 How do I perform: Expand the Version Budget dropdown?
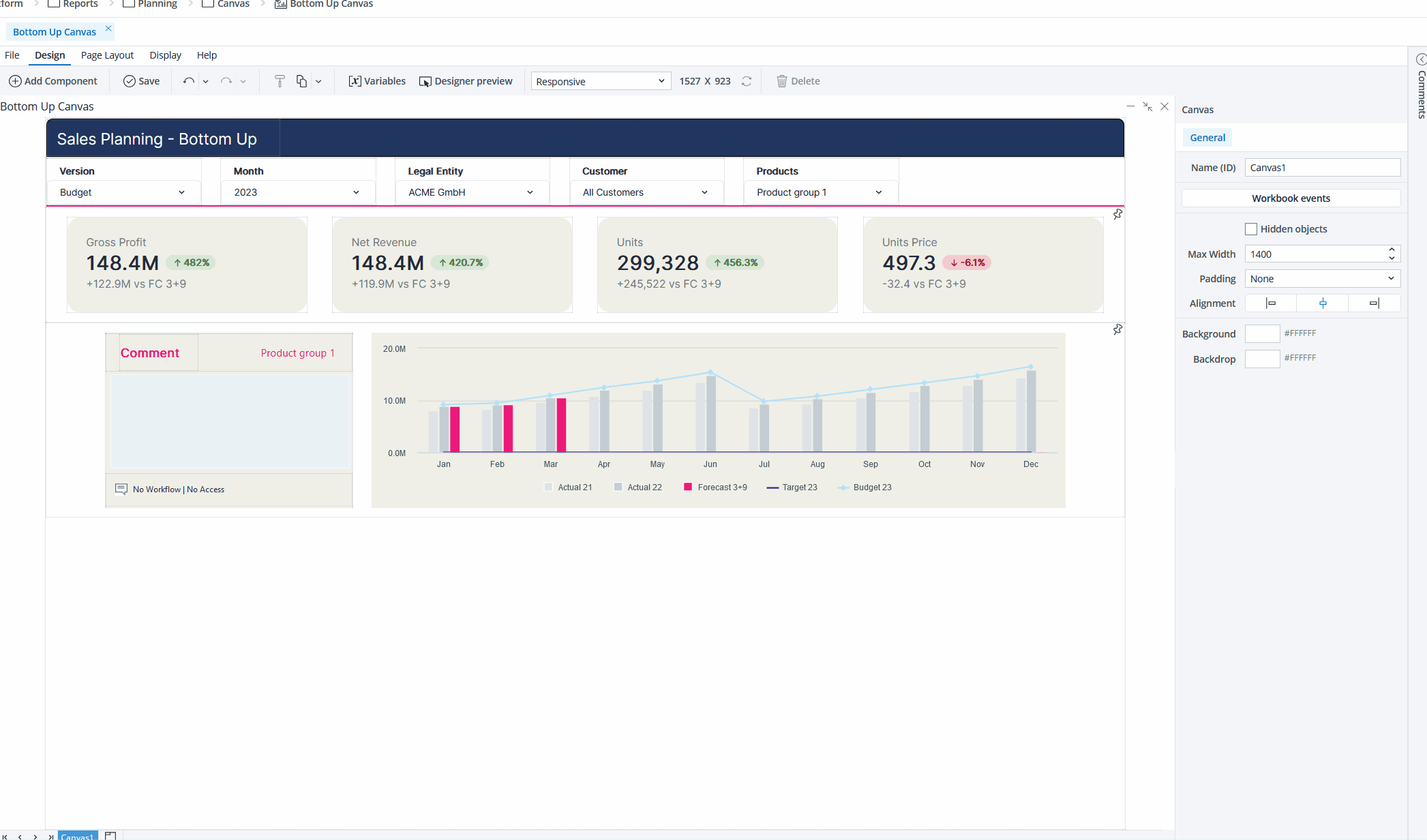(x=123, y=192)
